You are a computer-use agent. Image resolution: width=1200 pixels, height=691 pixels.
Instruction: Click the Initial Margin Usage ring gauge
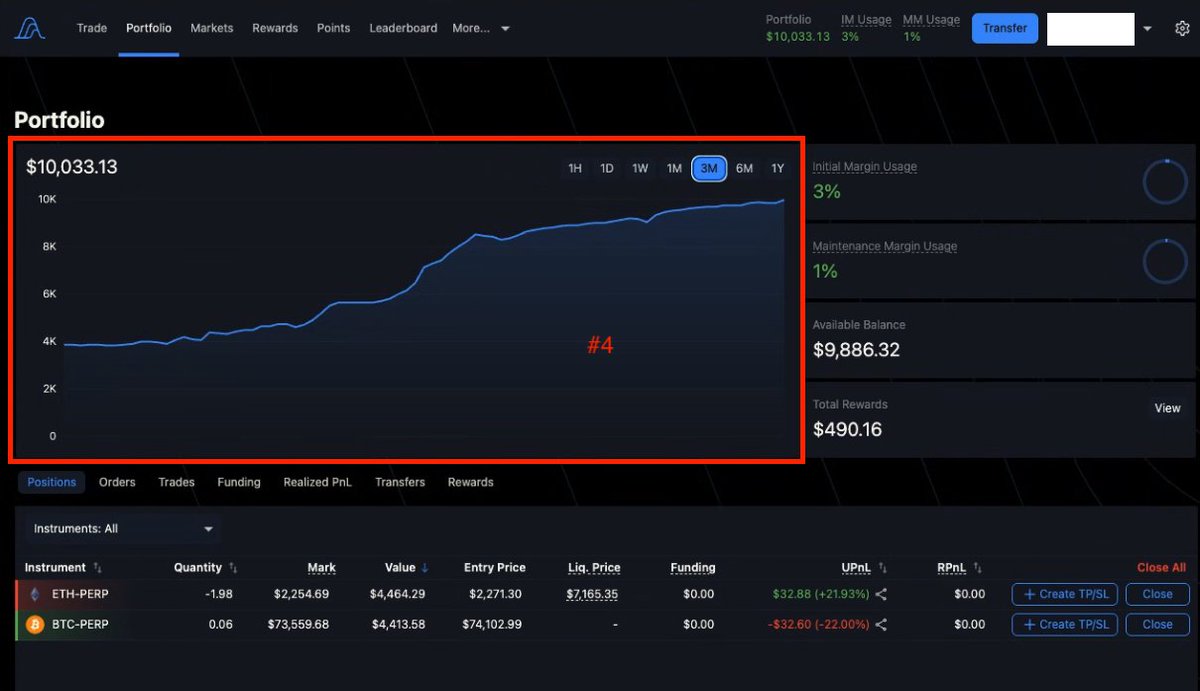(1164, 181)
